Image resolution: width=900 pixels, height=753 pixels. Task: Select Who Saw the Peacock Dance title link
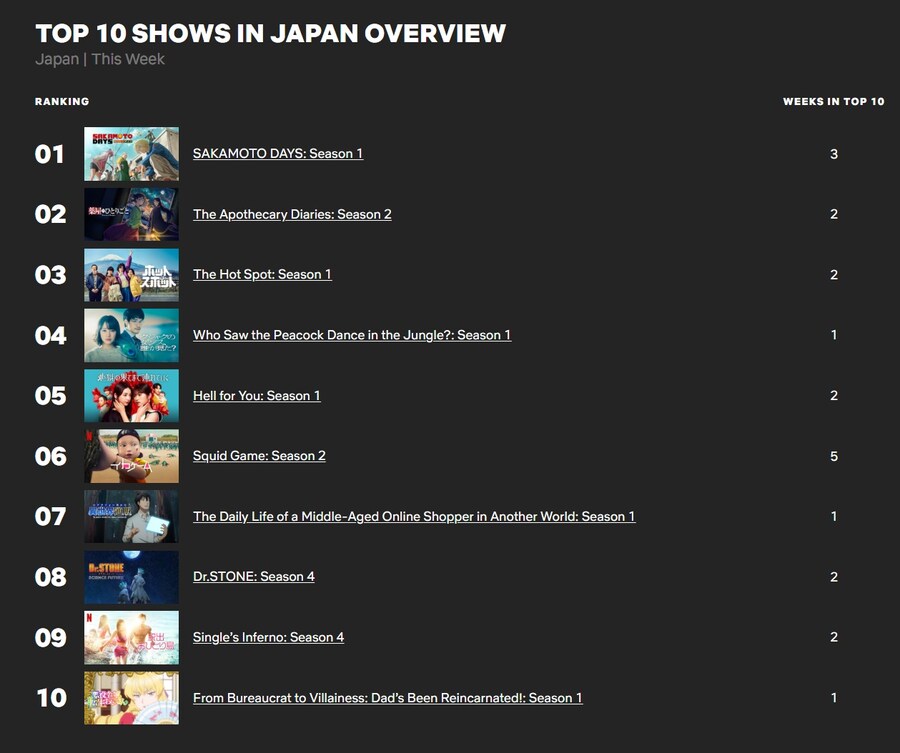coord(351,335)
